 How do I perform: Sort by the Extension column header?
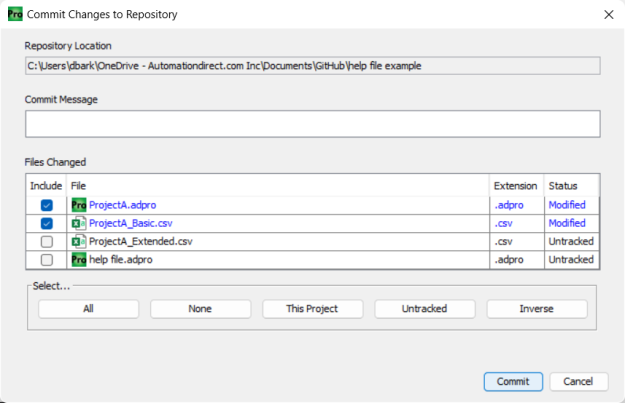516,186
